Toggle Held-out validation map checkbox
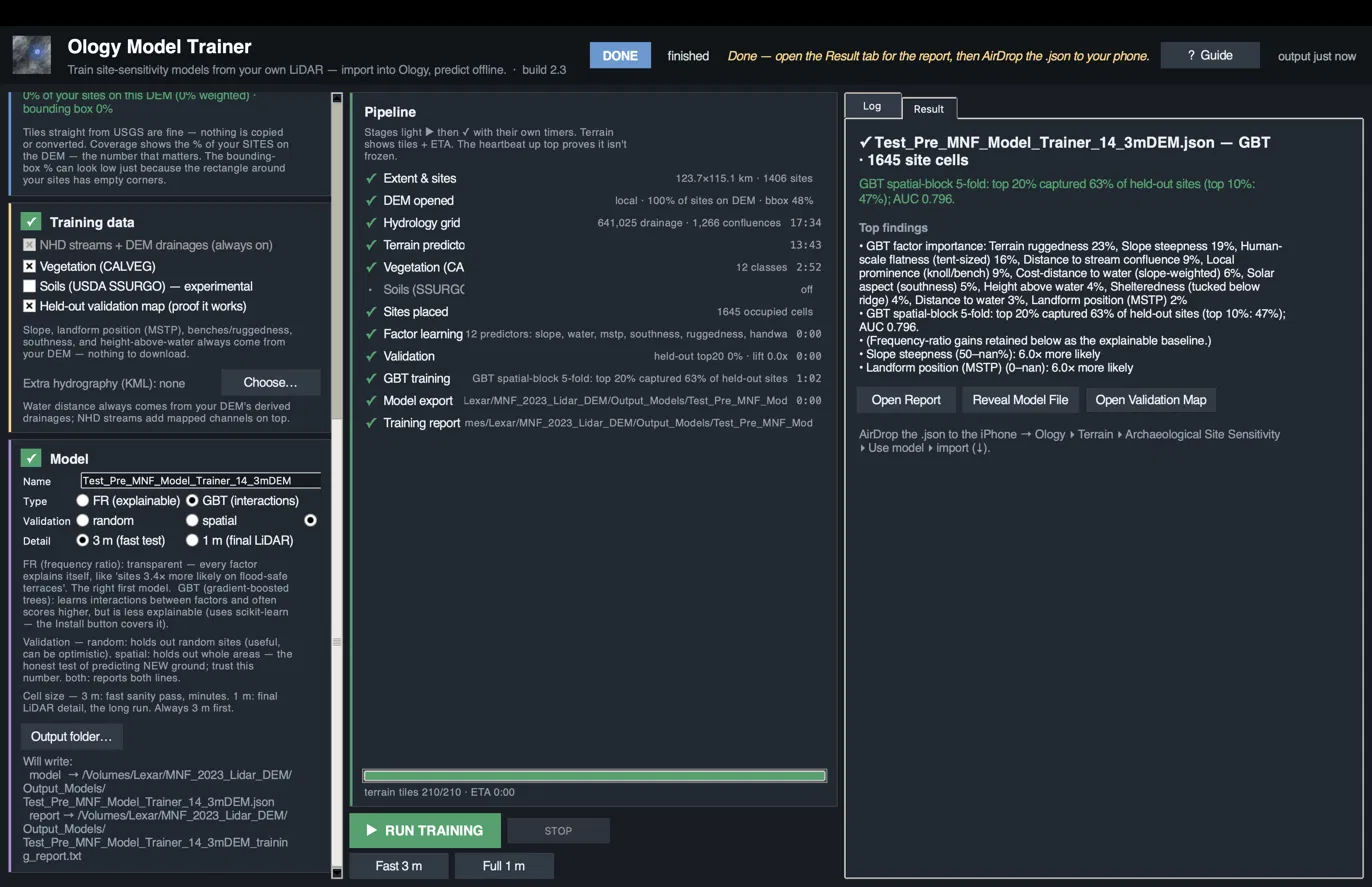1372x887 pixels. point(29,306)
